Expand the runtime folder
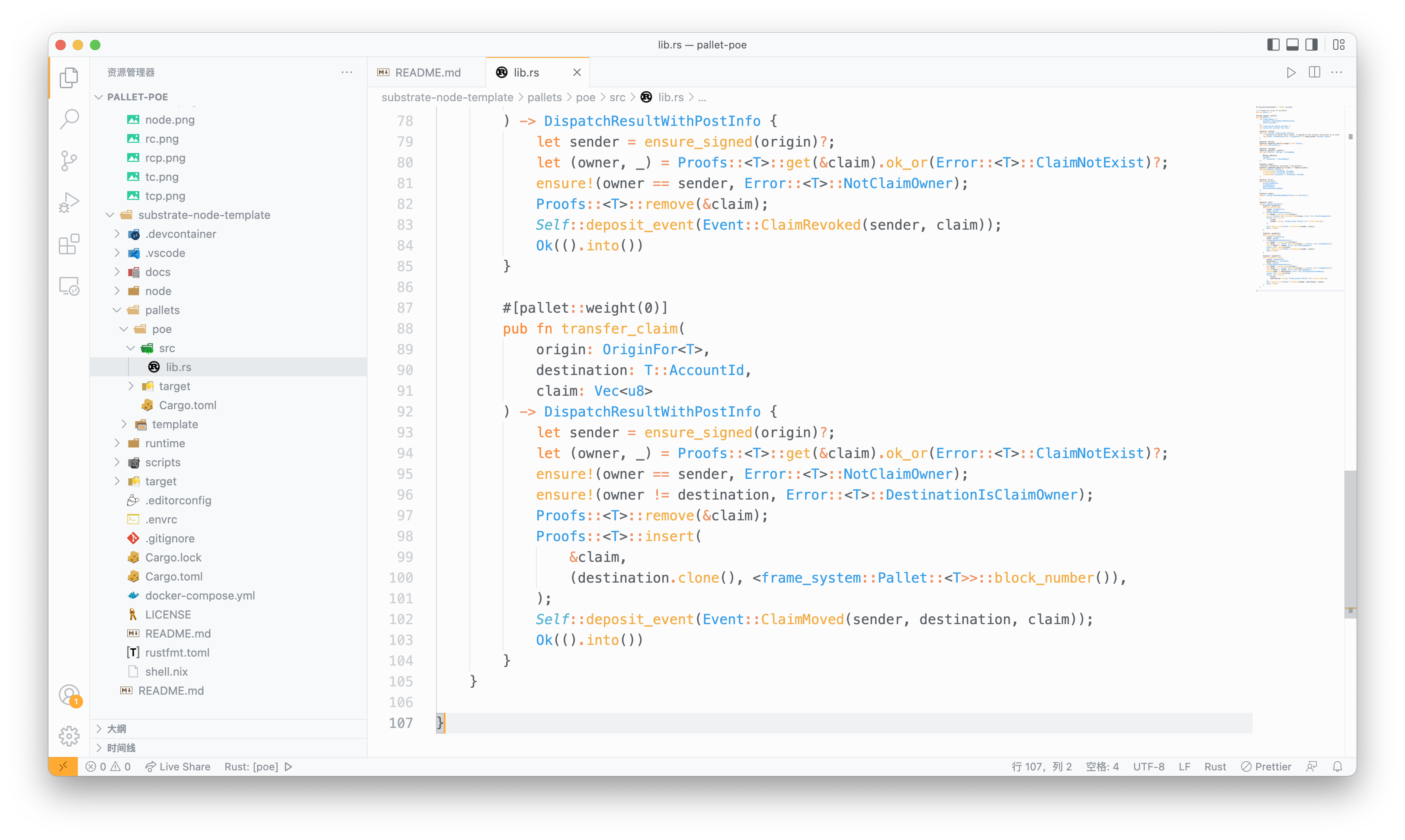 point(165,443)
